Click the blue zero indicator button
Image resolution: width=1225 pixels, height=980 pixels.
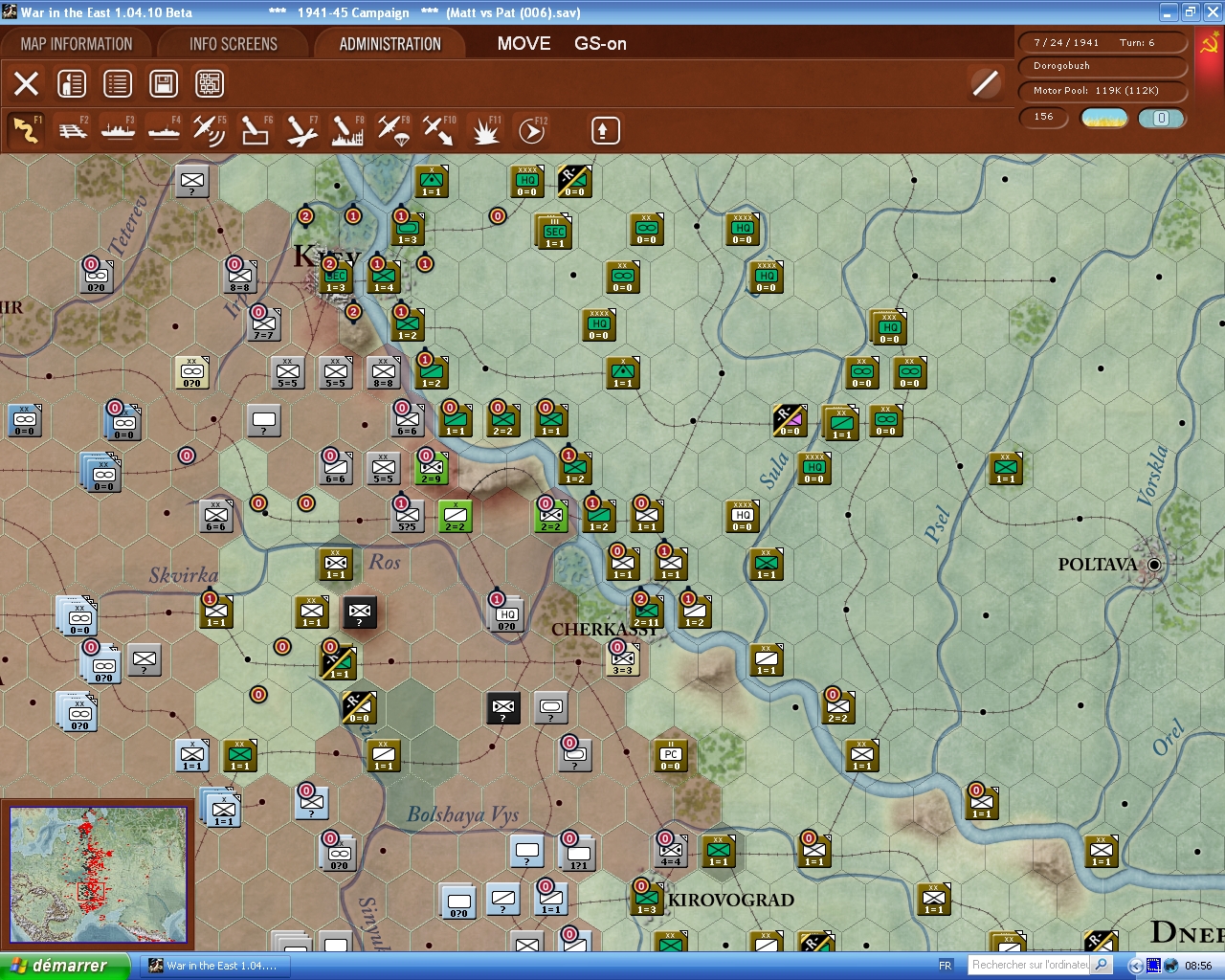(x=1162, y=118)
